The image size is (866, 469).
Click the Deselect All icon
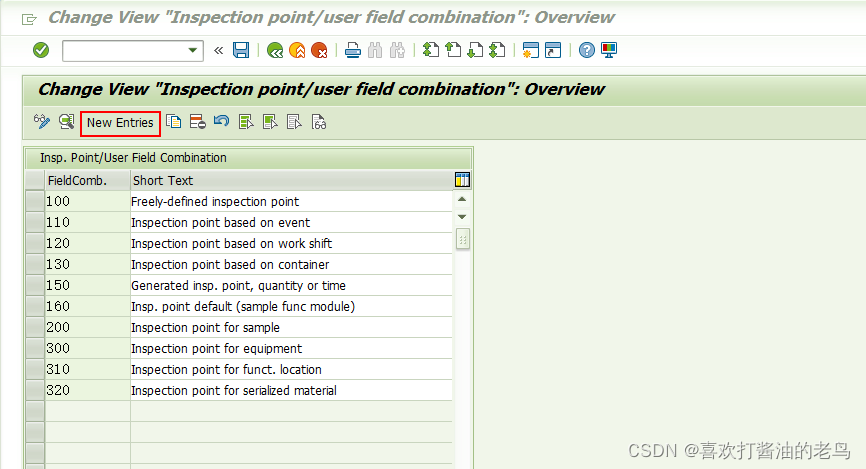pos(294,122)
